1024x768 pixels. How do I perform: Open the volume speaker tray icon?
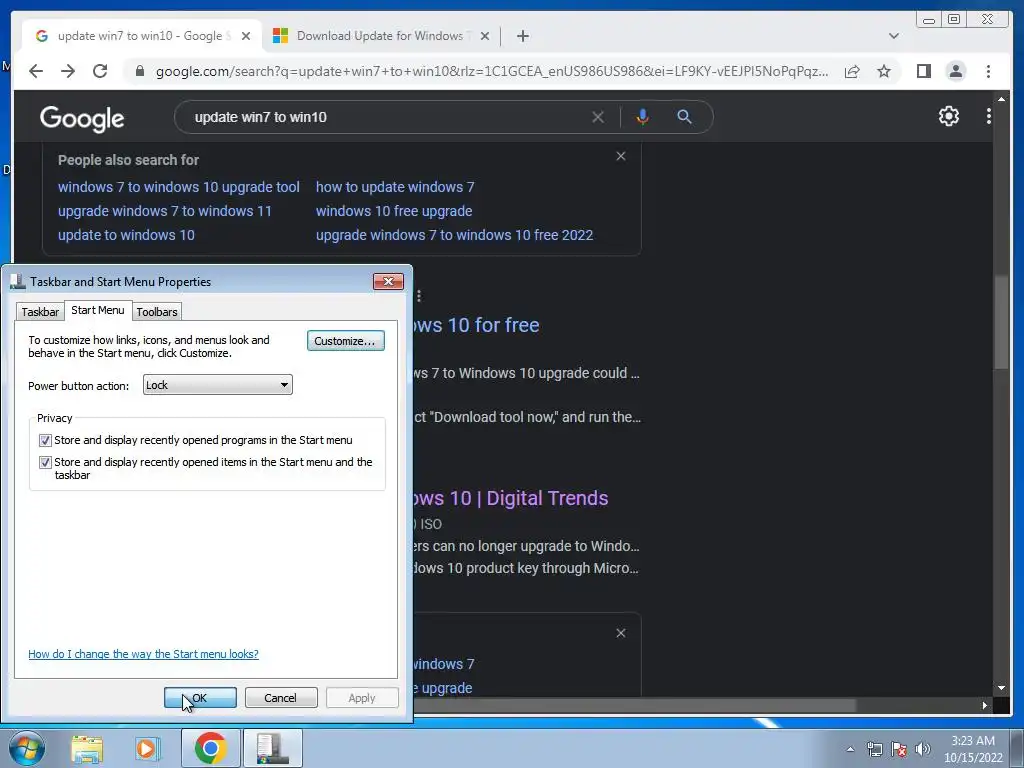click(x=922, y=749)
